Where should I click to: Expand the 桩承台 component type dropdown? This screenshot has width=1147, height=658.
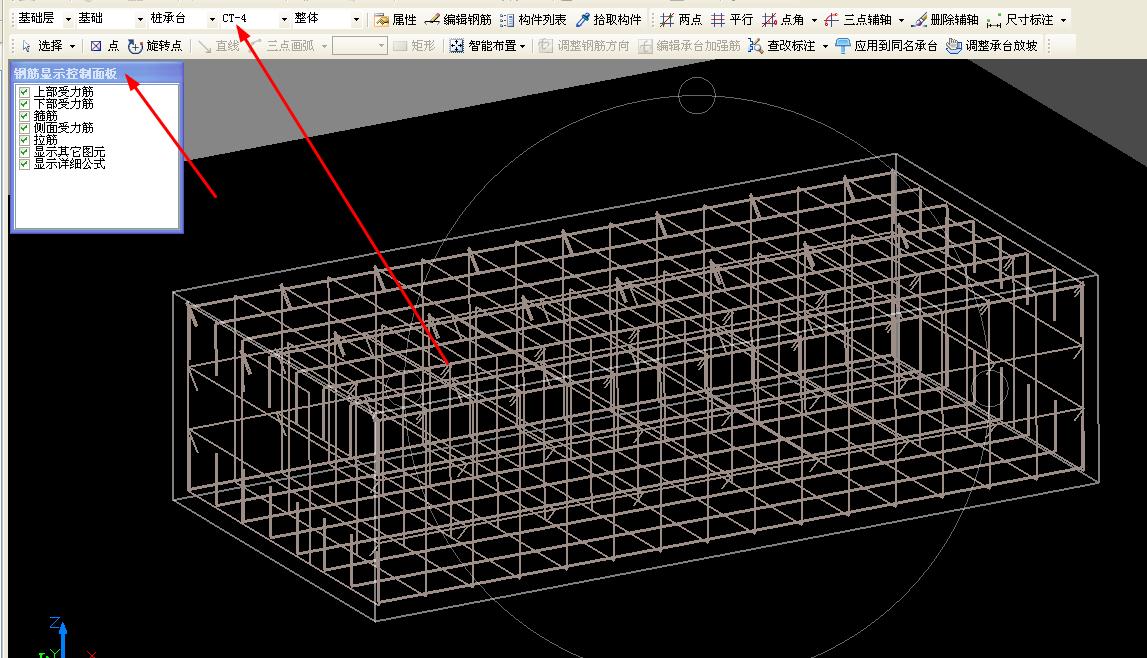(212, 20)
